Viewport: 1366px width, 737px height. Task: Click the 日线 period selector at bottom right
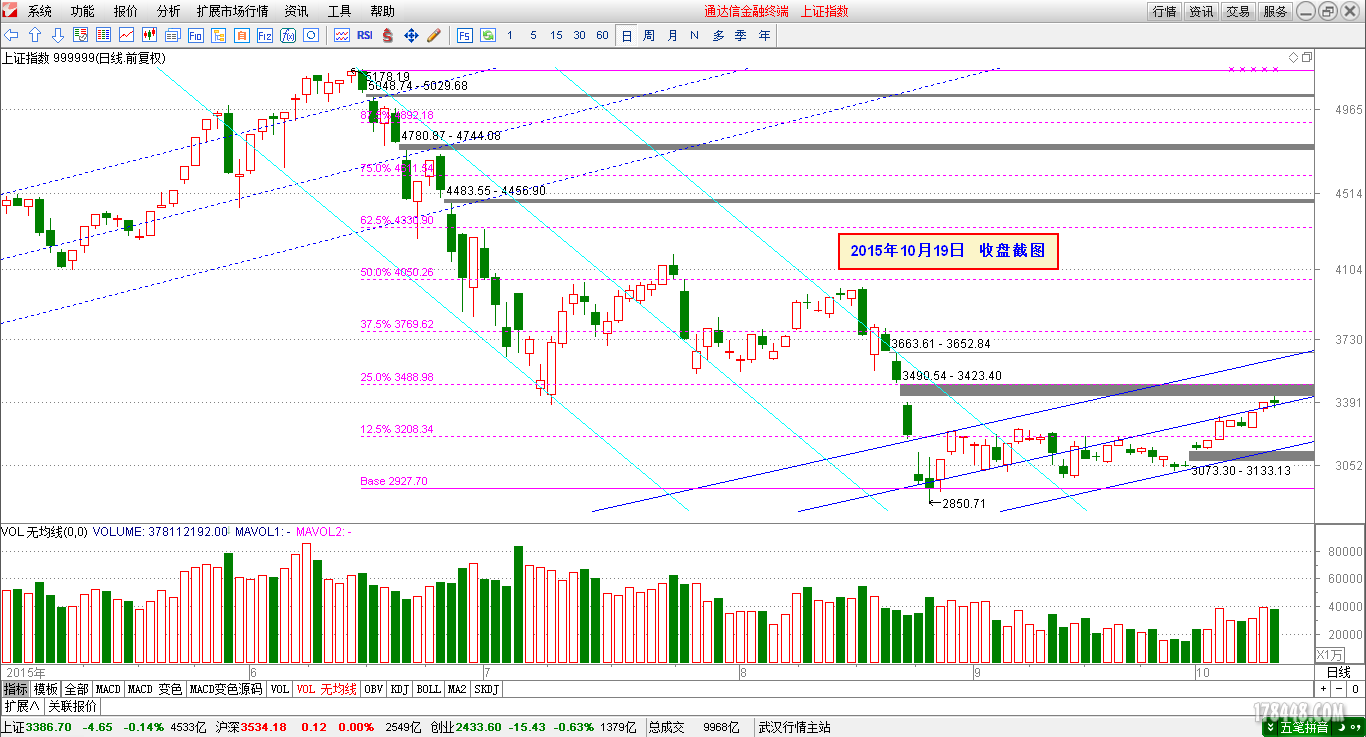1339,672
